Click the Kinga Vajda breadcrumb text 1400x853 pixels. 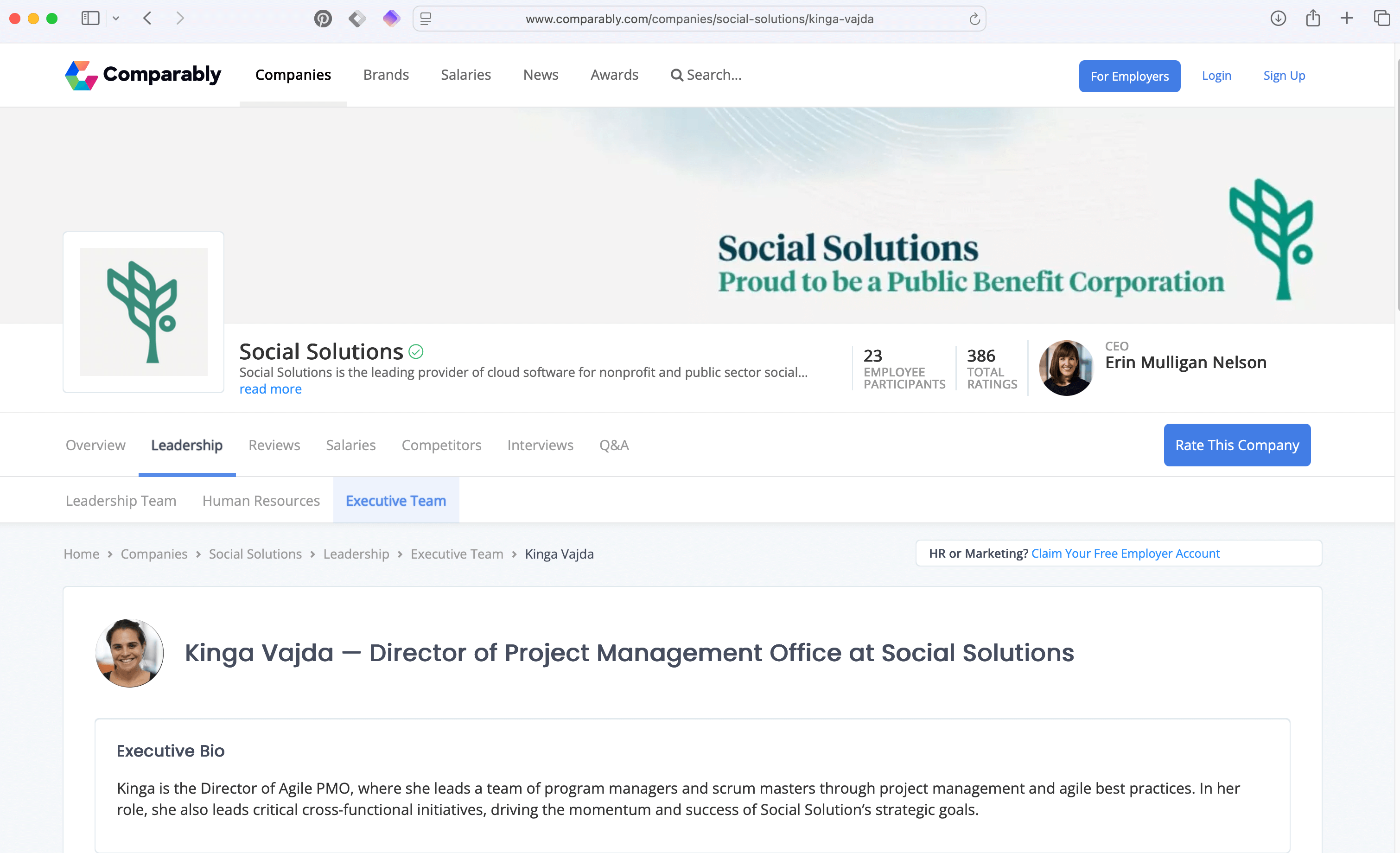click(x=559, y=554)
